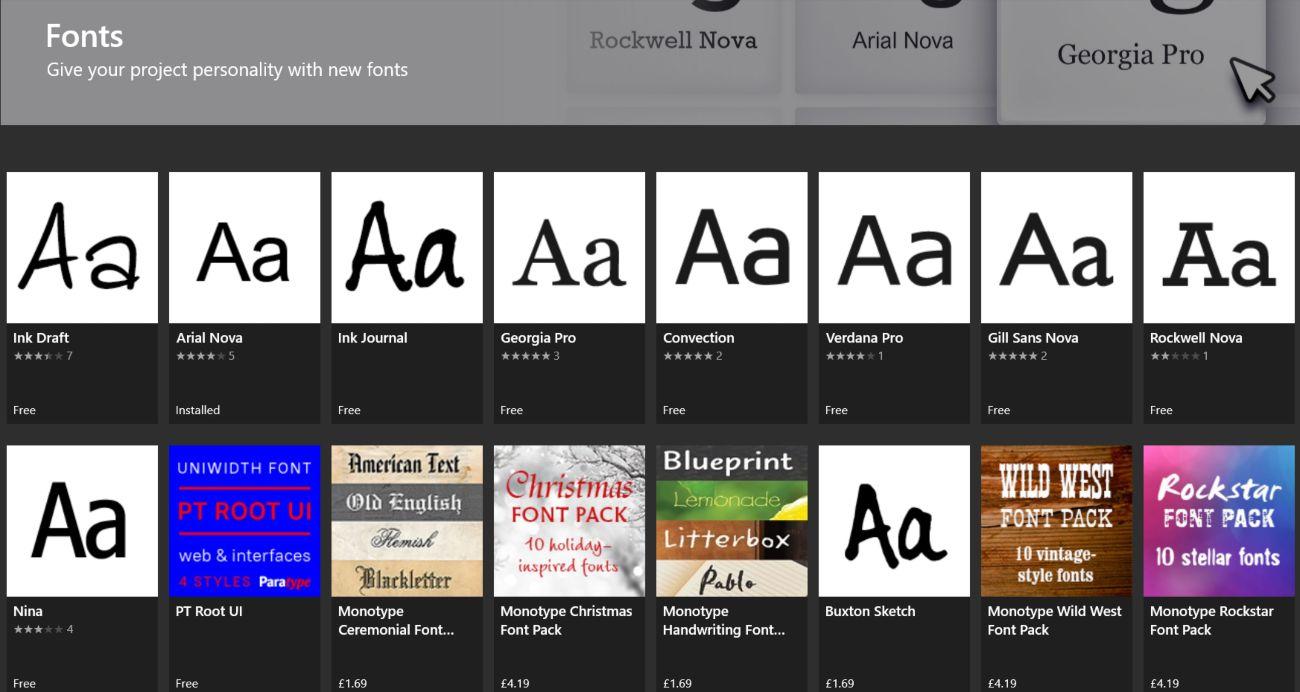The image size is (1300, 692).
Task: Click the Georgia Pro banner tile
Action: tap(1131, 60)
